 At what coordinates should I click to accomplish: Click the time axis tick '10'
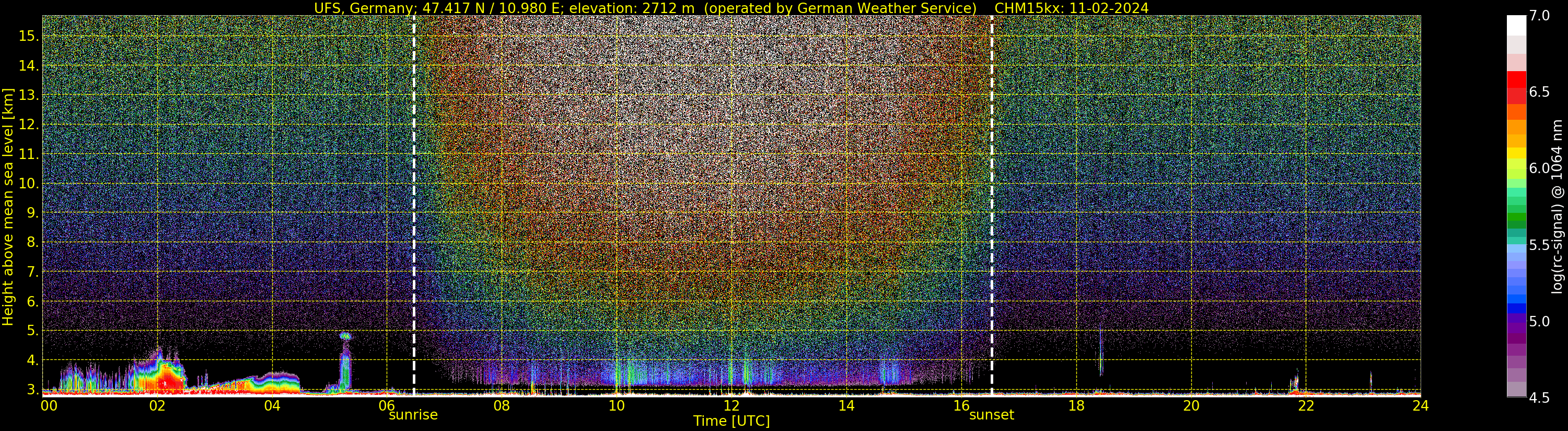pyautogui.click(x=617, y=406)
